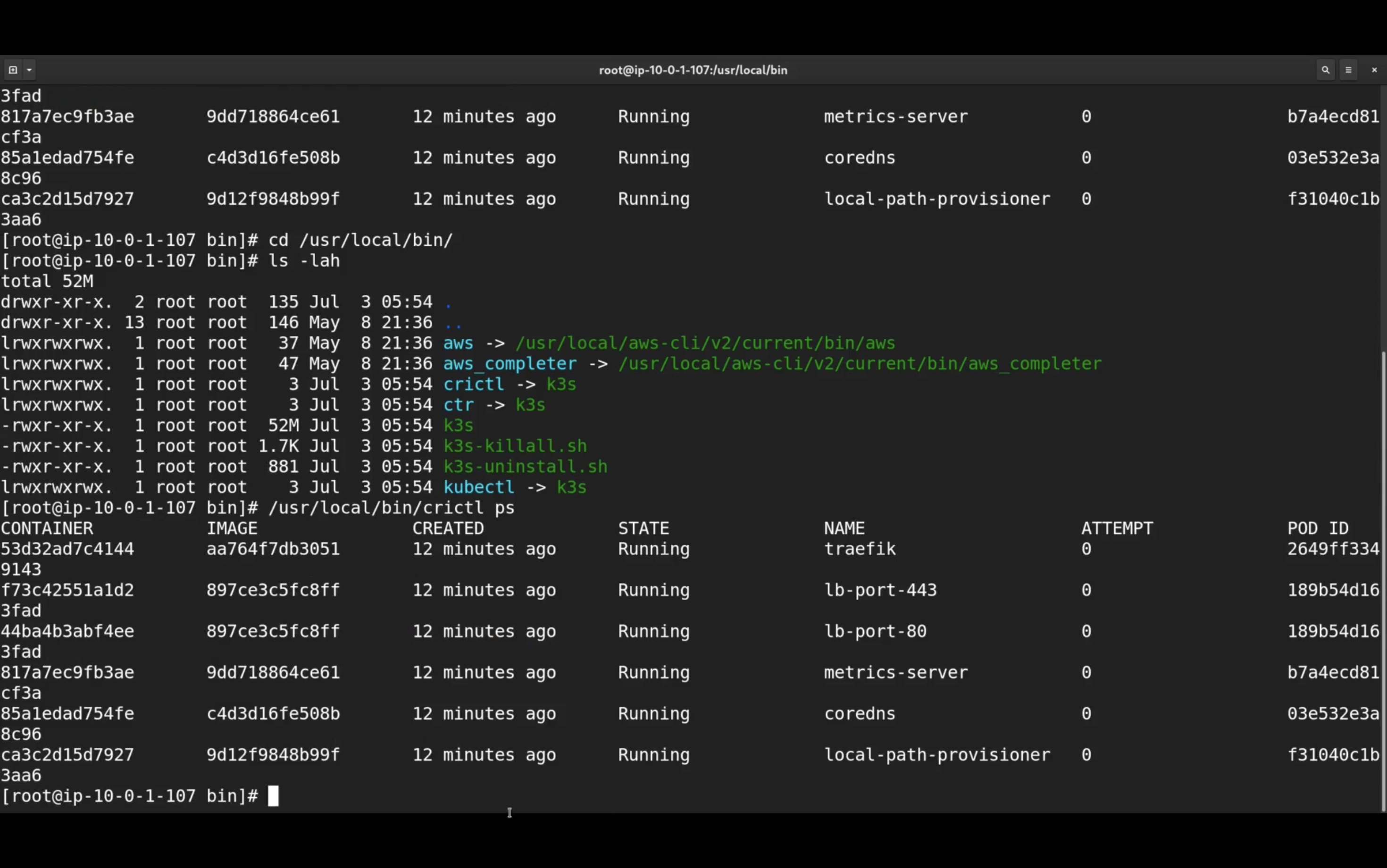
Task: Click image ID aa764f7db3051
Action: (273, 550)
